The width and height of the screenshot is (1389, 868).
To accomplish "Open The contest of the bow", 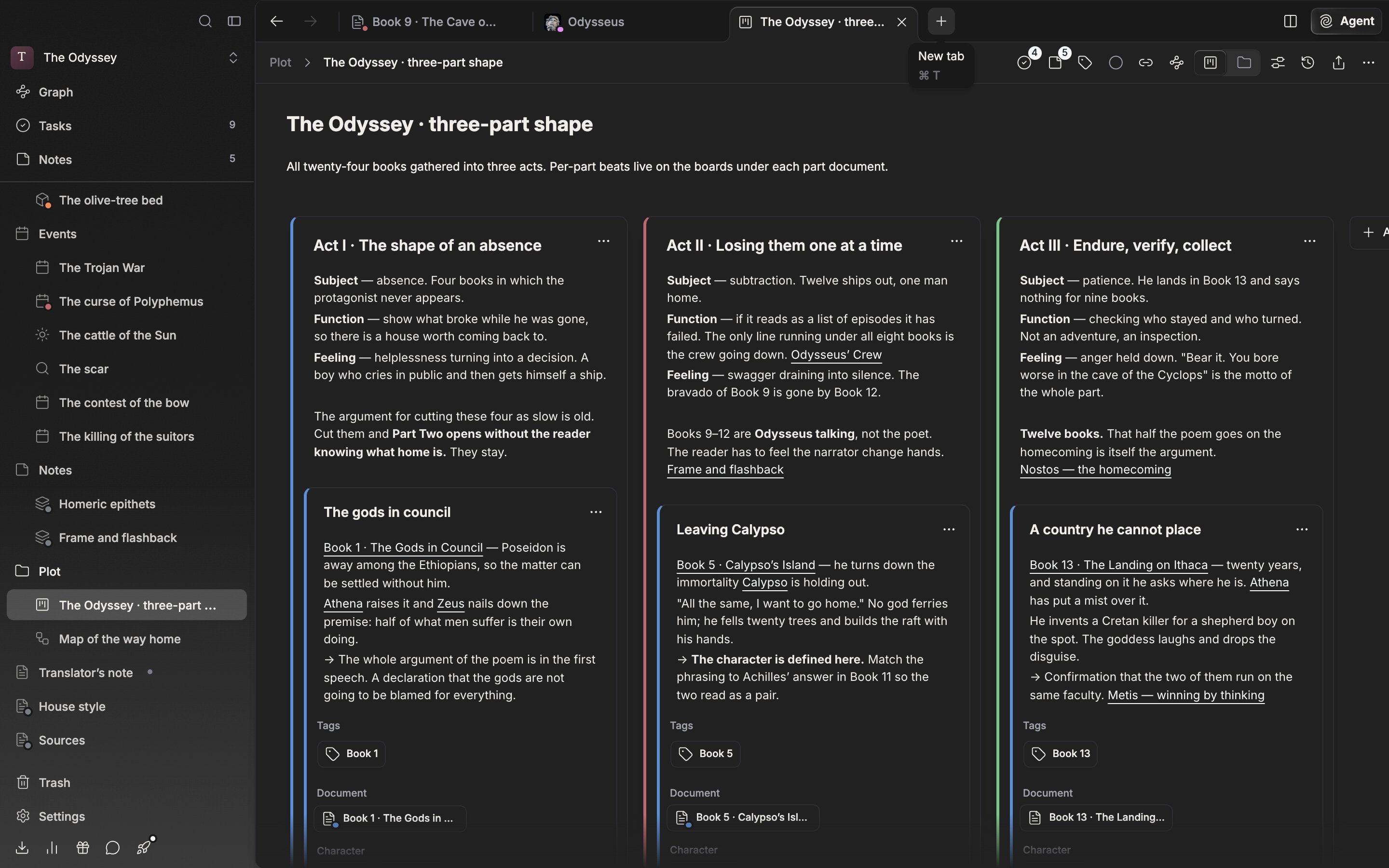I will click(x=127, y=403).
